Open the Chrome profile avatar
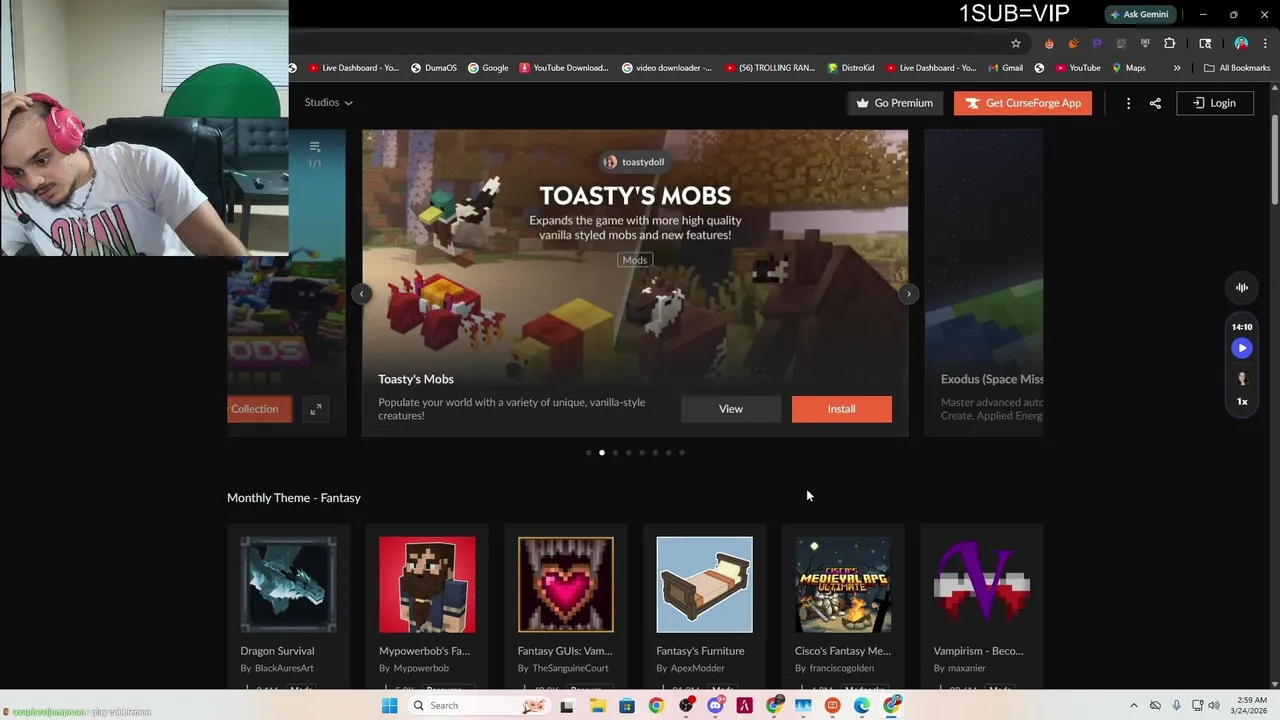The image size is (1280, 720). tap(1241, 43)
